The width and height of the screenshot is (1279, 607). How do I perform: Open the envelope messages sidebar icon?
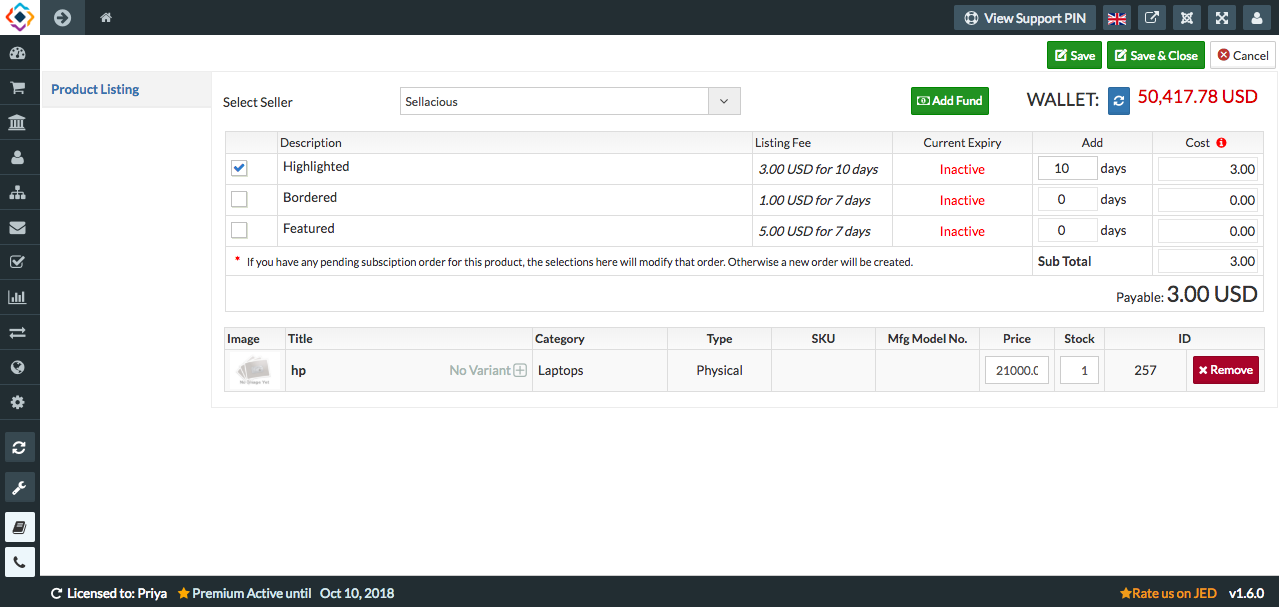tap(18, 227)
